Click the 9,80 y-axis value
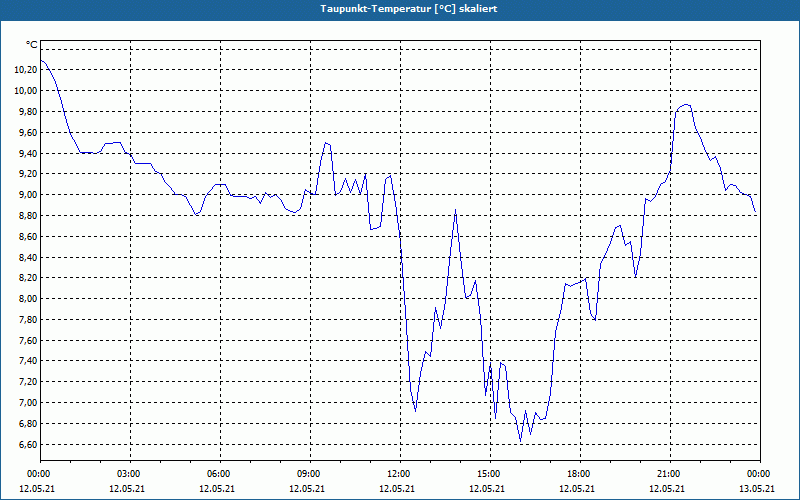800x500 pixels. click(x=28, y=112)
